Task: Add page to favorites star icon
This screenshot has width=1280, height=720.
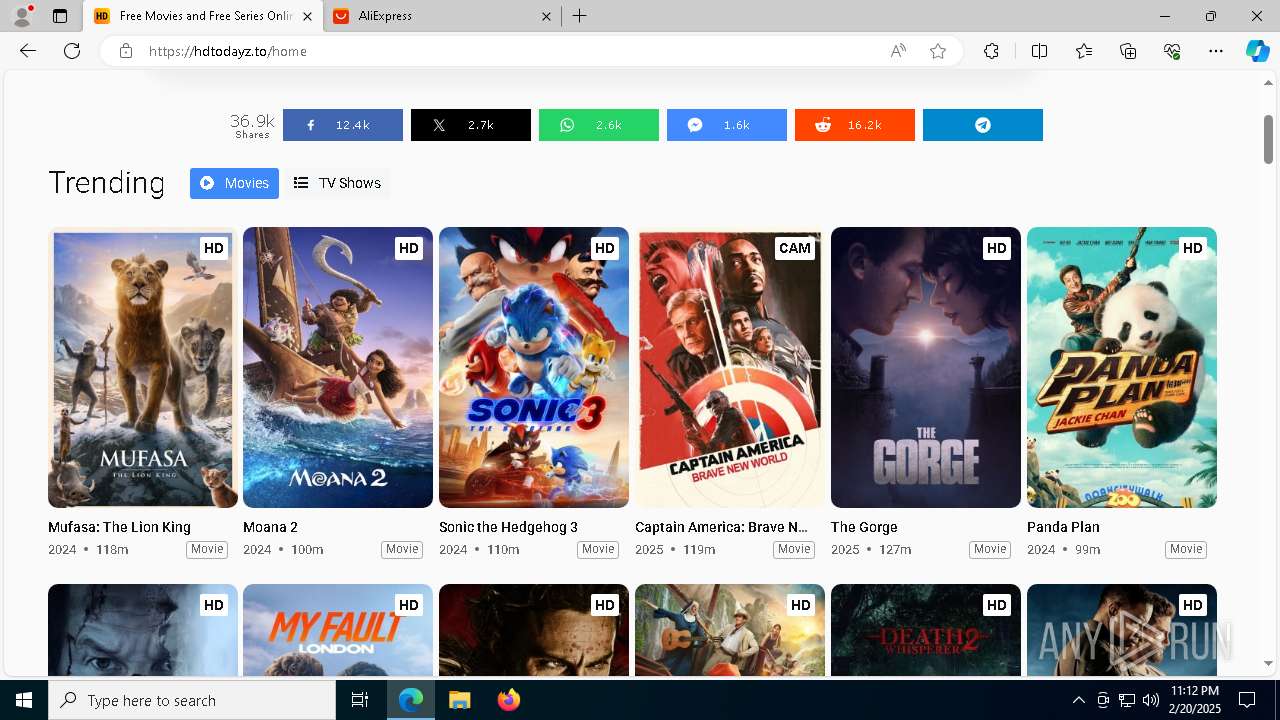Action: [938, 51]
